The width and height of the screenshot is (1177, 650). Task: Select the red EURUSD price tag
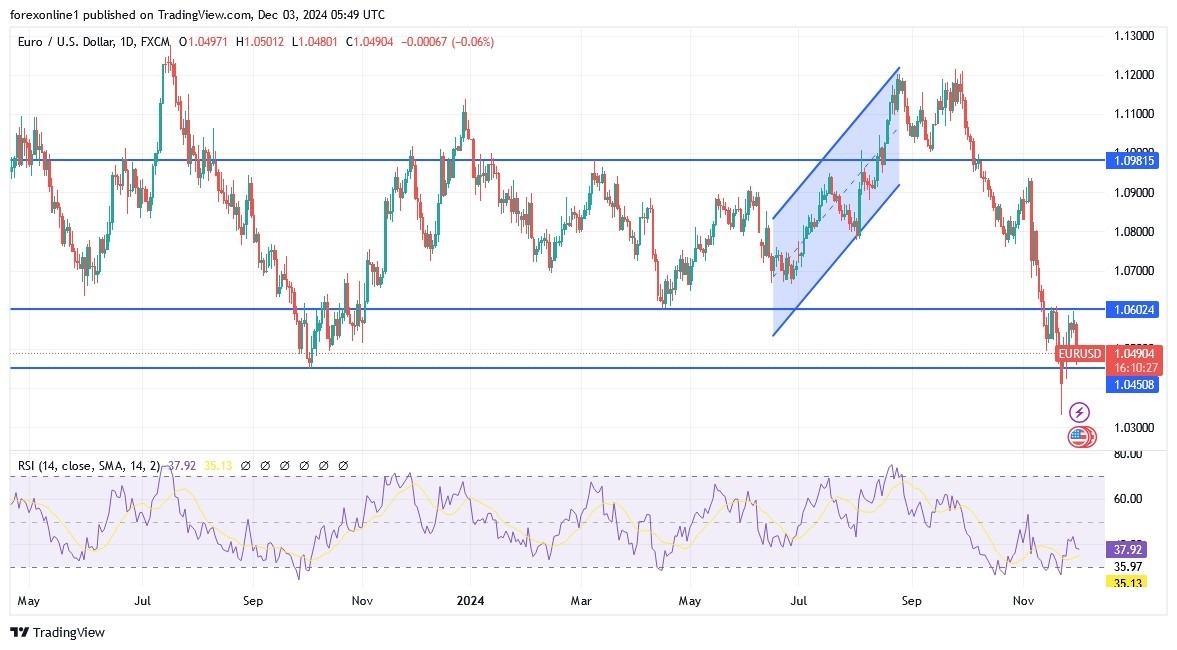pyautogui.click(x=1078, y=353)
